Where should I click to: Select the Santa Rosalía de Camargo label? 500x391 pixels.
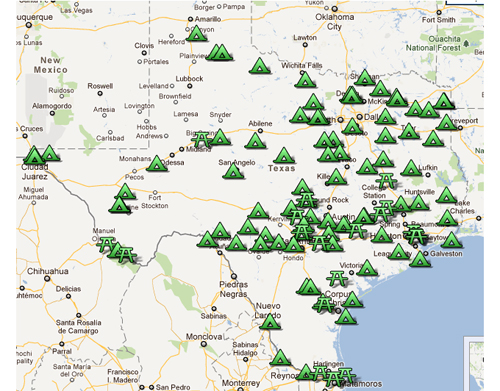[x=78, y=327]
